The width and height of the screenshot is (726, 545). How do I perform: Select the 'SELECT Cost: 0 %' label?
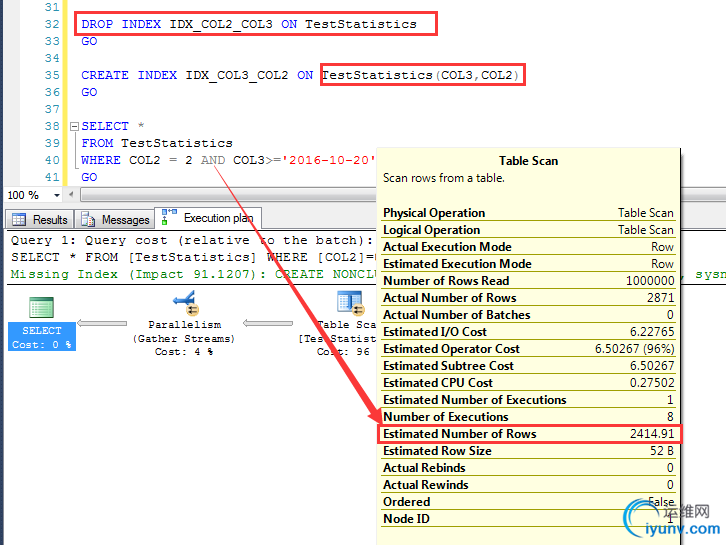point(42,337)
